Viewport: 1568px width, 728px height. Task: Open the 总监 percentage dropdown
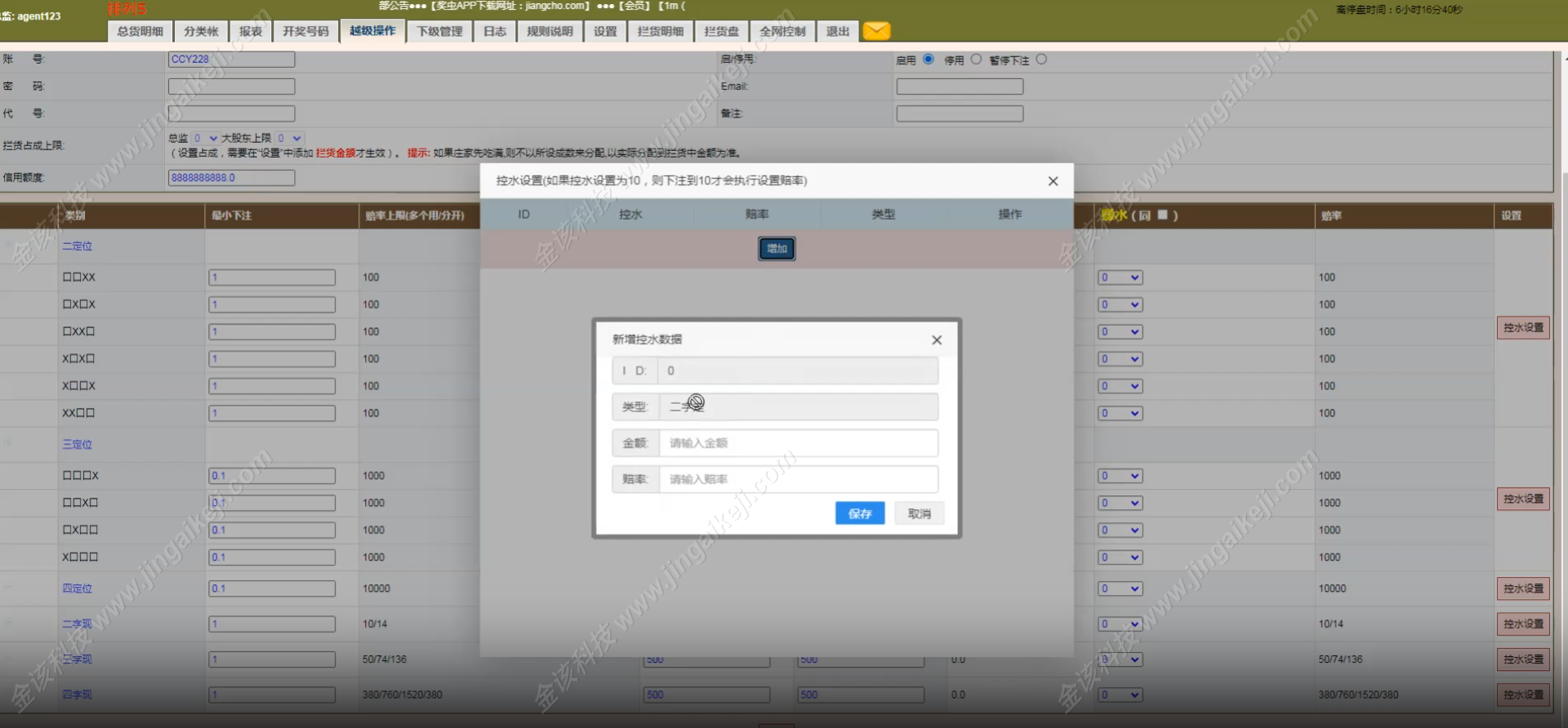205,138
